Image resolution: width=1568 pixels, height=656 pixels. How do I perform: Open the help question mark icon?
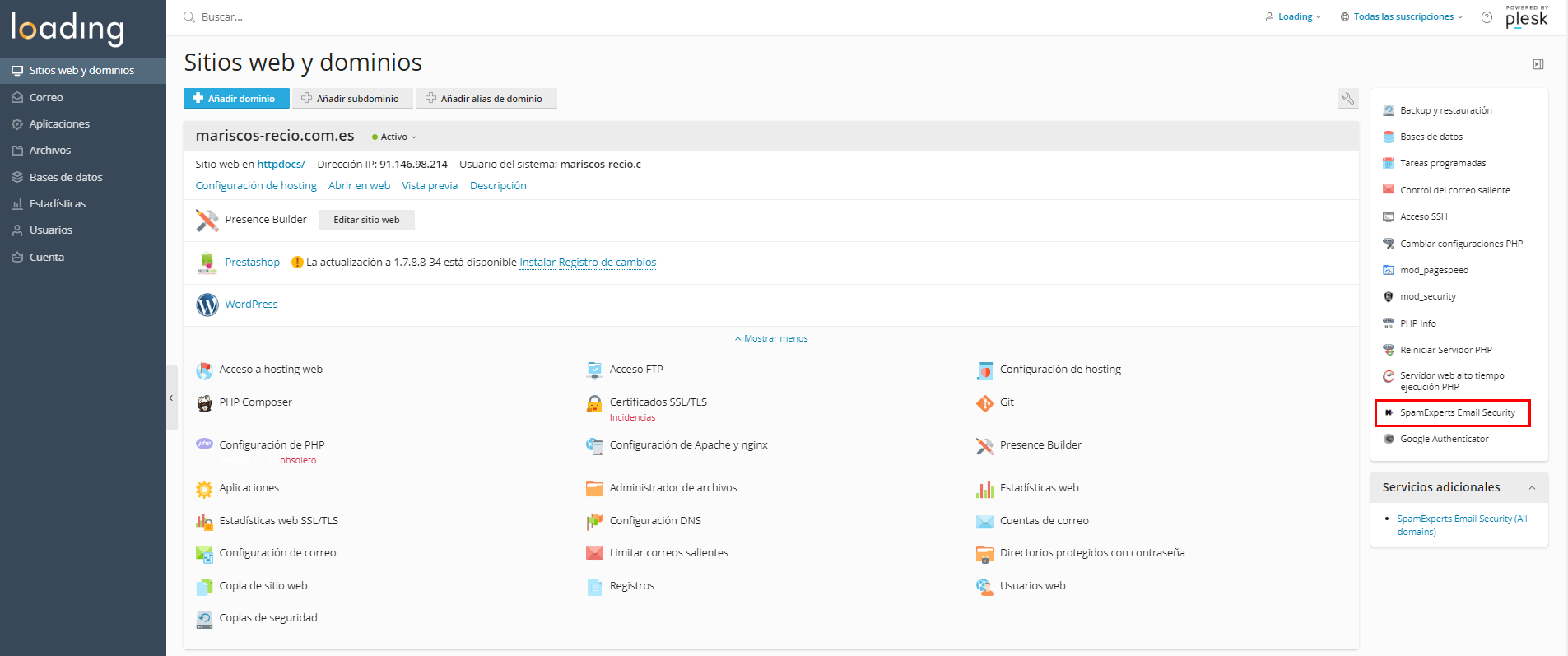[x=1487, y=17]
